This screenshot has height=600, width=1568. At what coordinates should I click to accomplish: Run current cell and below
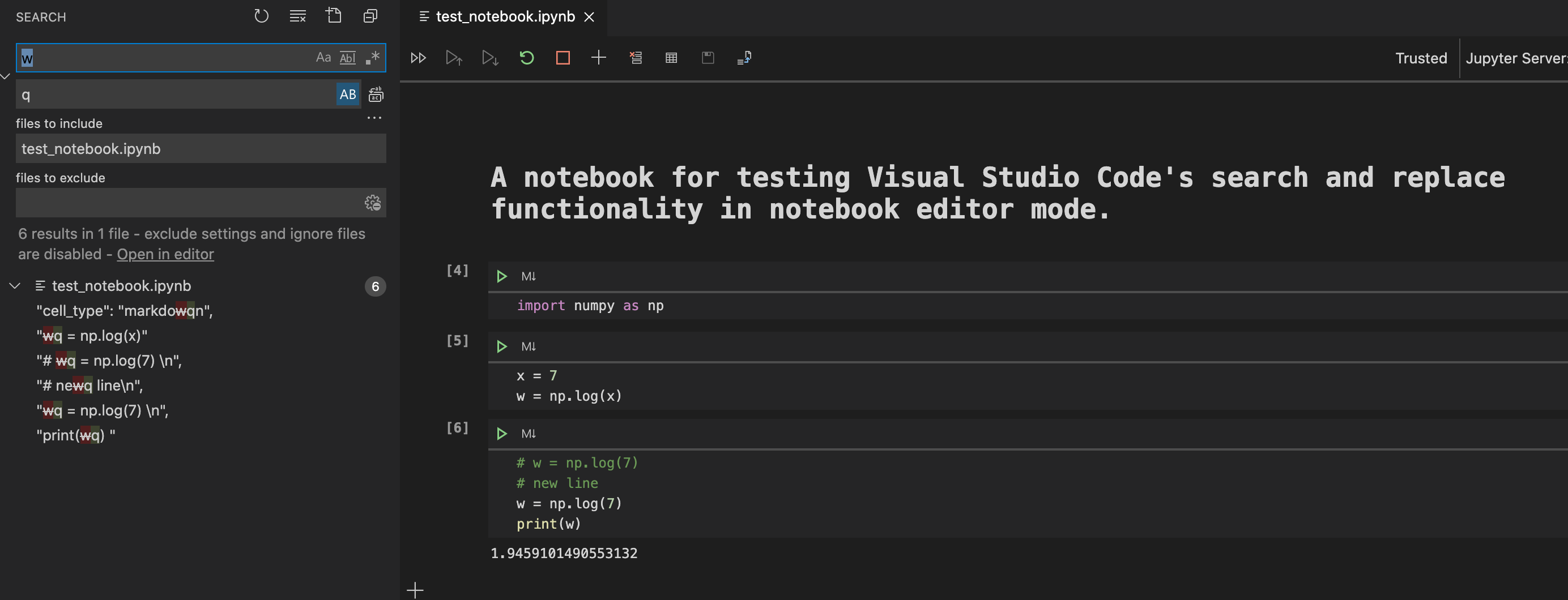click(x=490, y=58)
